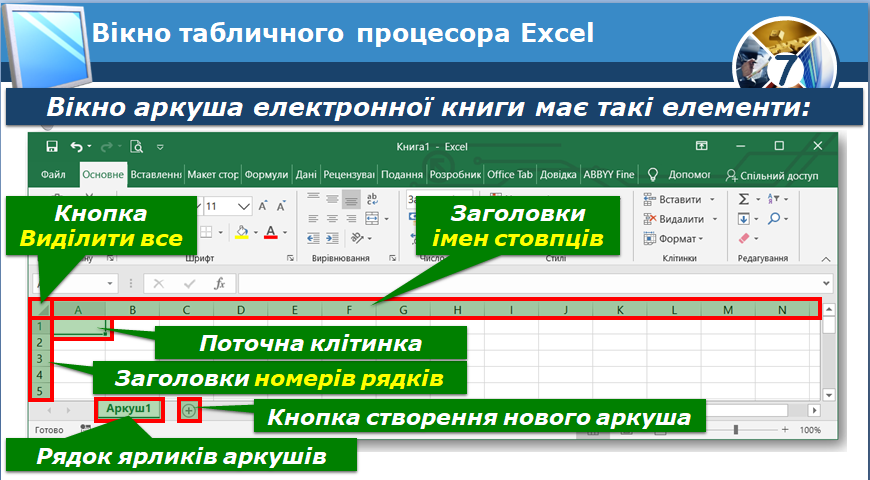Image resolution: width=870 pixels, height=480 pixels.
Task: Switch to the Подання ribbon tab
Action: 402,175
